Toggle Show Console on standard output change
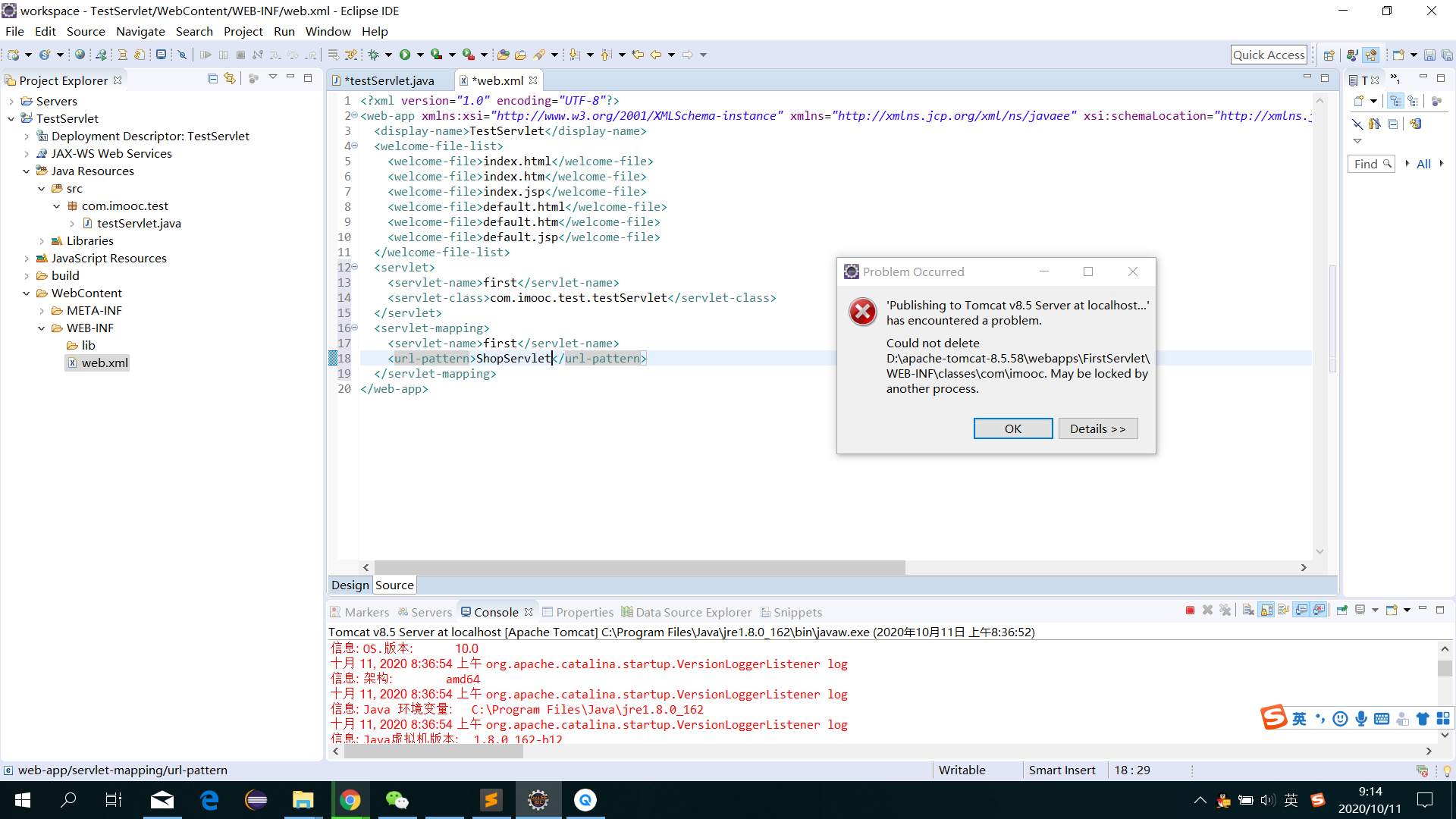1456x819 pixels. coord(1301,610)
